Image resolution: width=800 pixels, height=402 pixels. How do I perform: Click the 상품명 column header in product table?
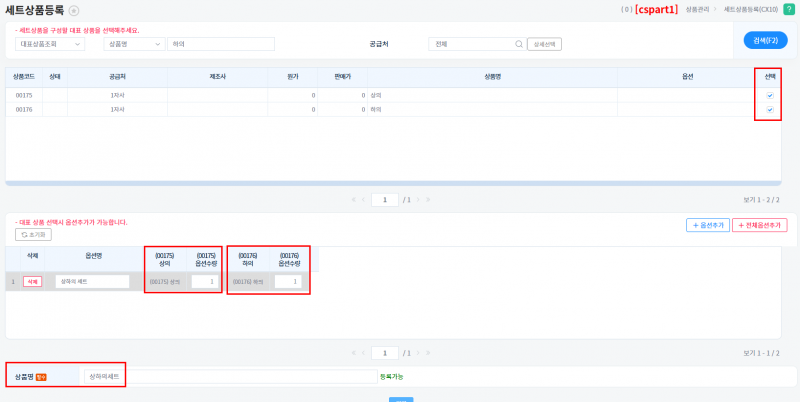point(492,77)
